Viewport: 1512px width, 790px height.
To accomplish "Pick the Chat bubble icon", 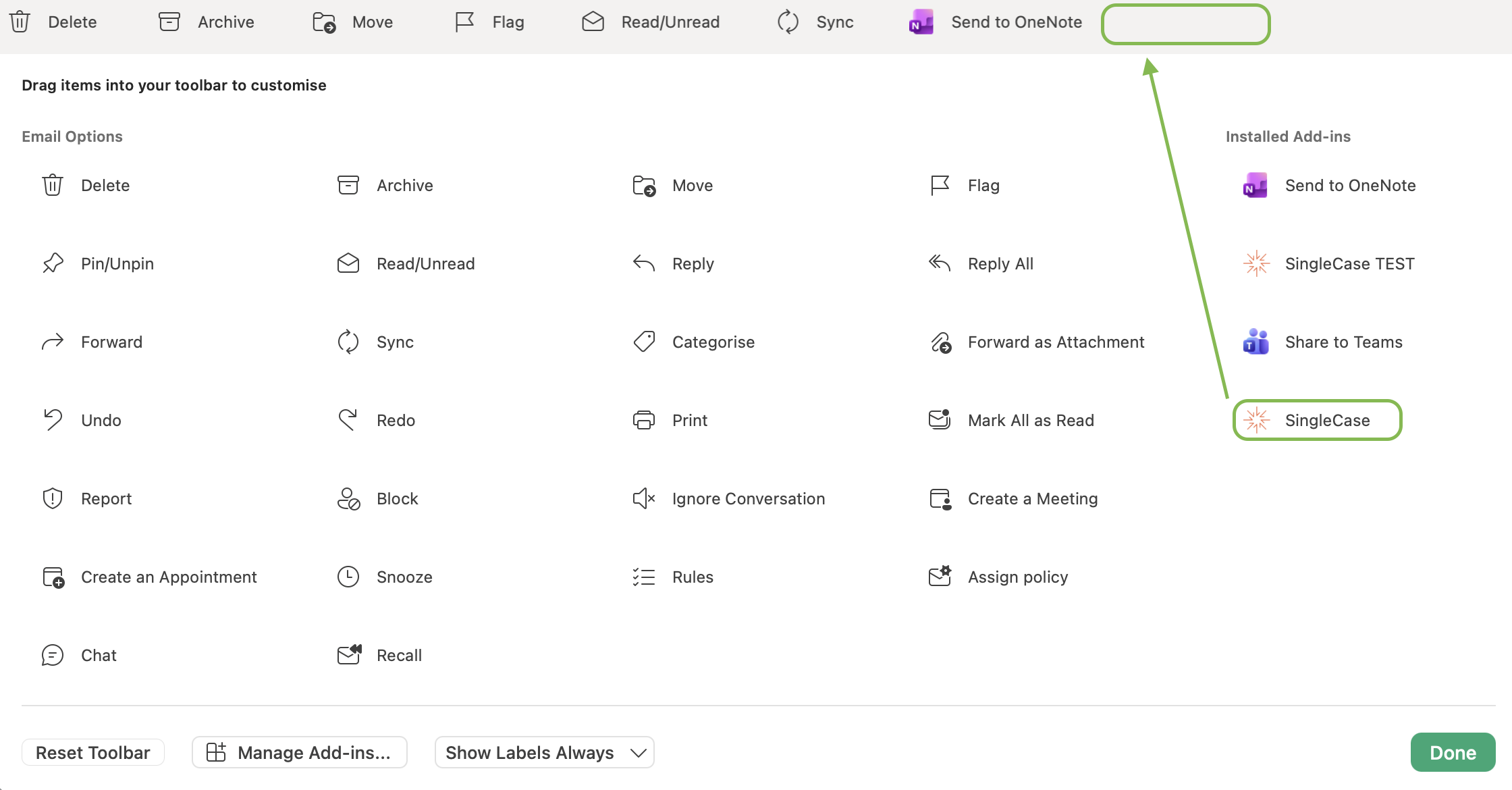I will [53, 655].
